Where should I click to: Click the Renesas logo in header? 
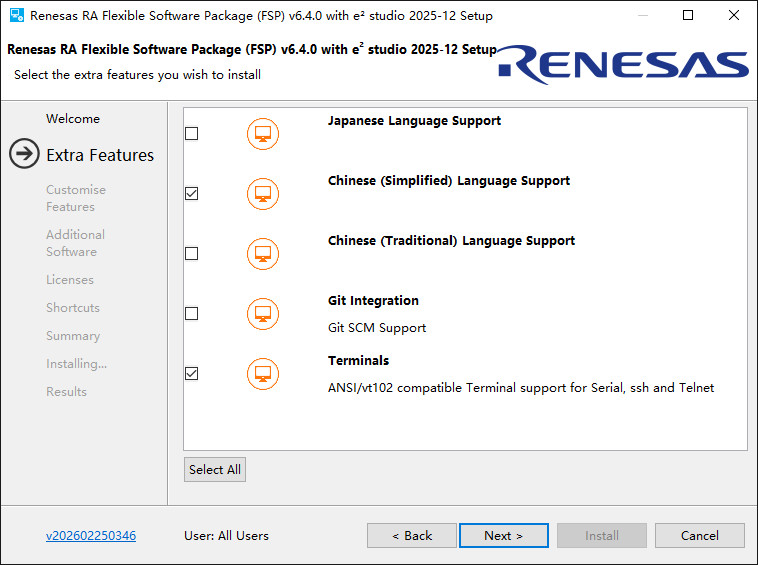[623, 64]
